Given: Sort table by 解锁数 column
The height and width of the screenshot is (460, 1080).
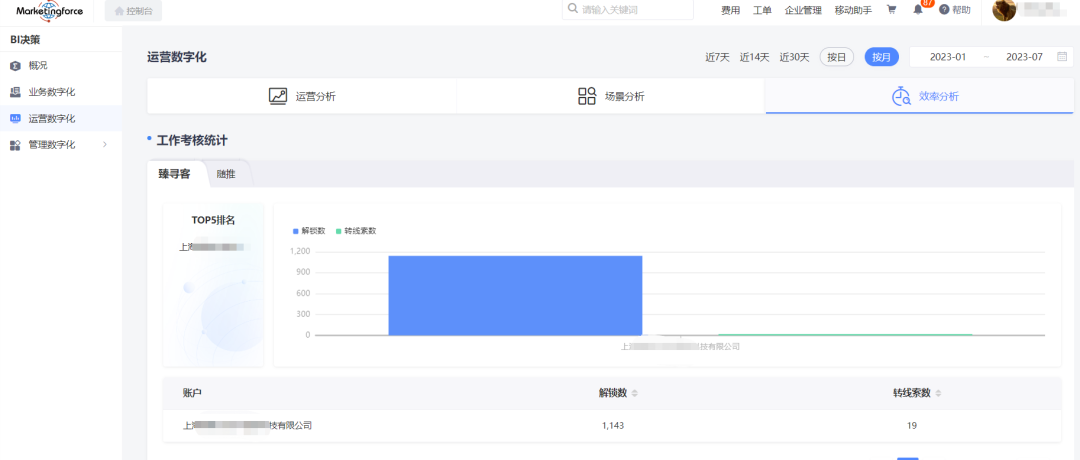Looking at the screenshot, I should click(x=634, y=393).
